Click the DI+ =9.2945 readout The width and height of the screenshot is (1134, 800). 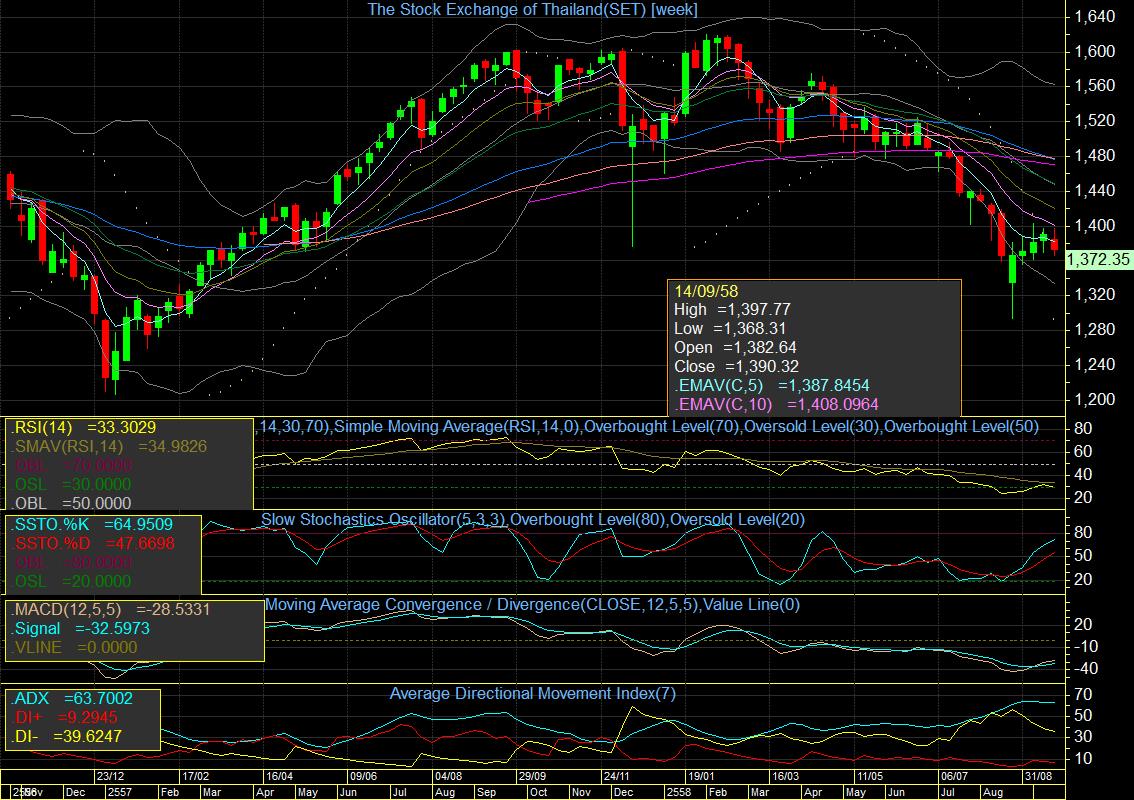pos(65,718)
